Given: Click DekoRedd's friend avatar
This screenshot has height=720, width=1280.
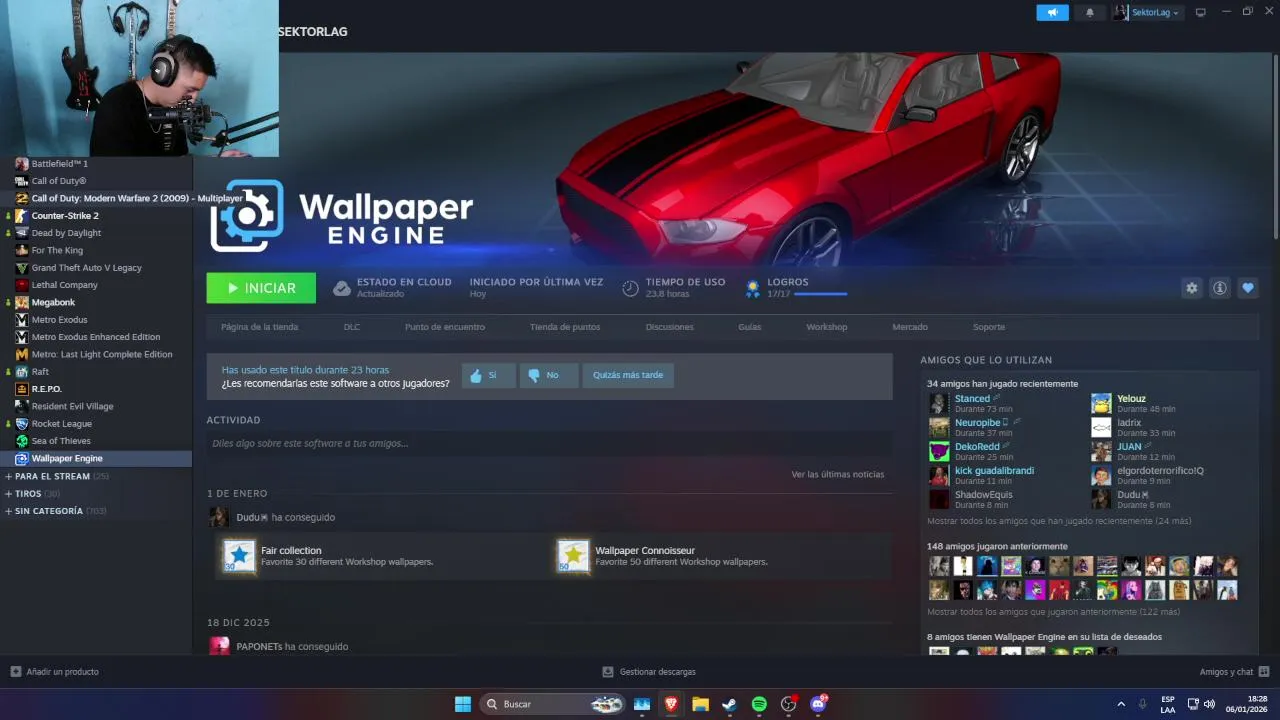Looking at the screenshot, I should point(939,451).
